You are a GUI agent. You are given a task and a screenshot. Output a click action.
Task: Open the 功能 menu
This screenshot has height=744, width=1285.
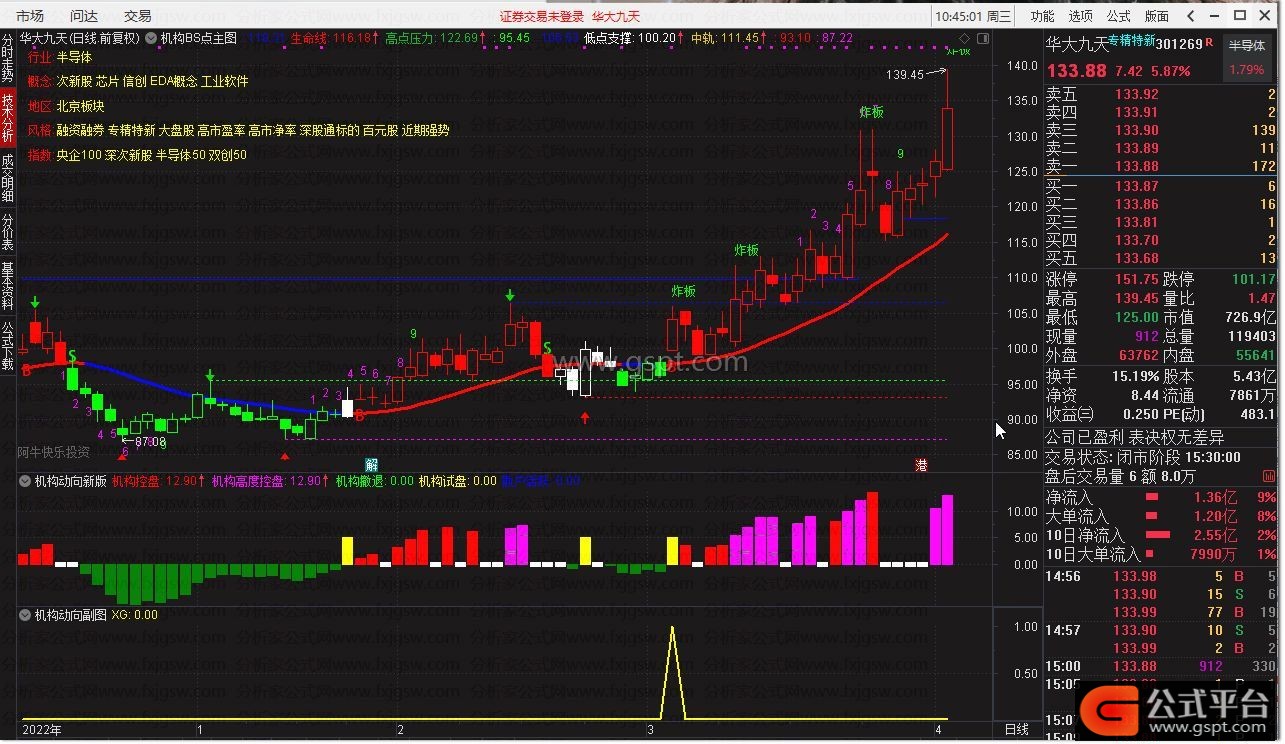(1042, 16)
